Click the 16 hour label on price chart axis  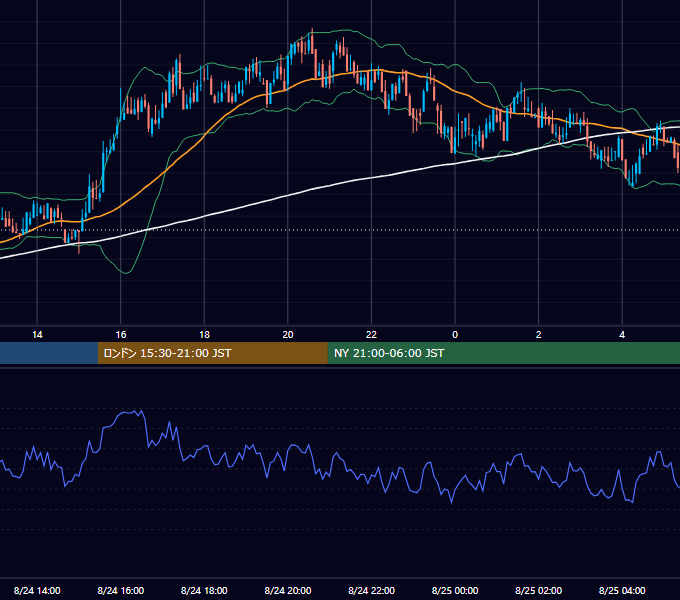tap(121, 335)
